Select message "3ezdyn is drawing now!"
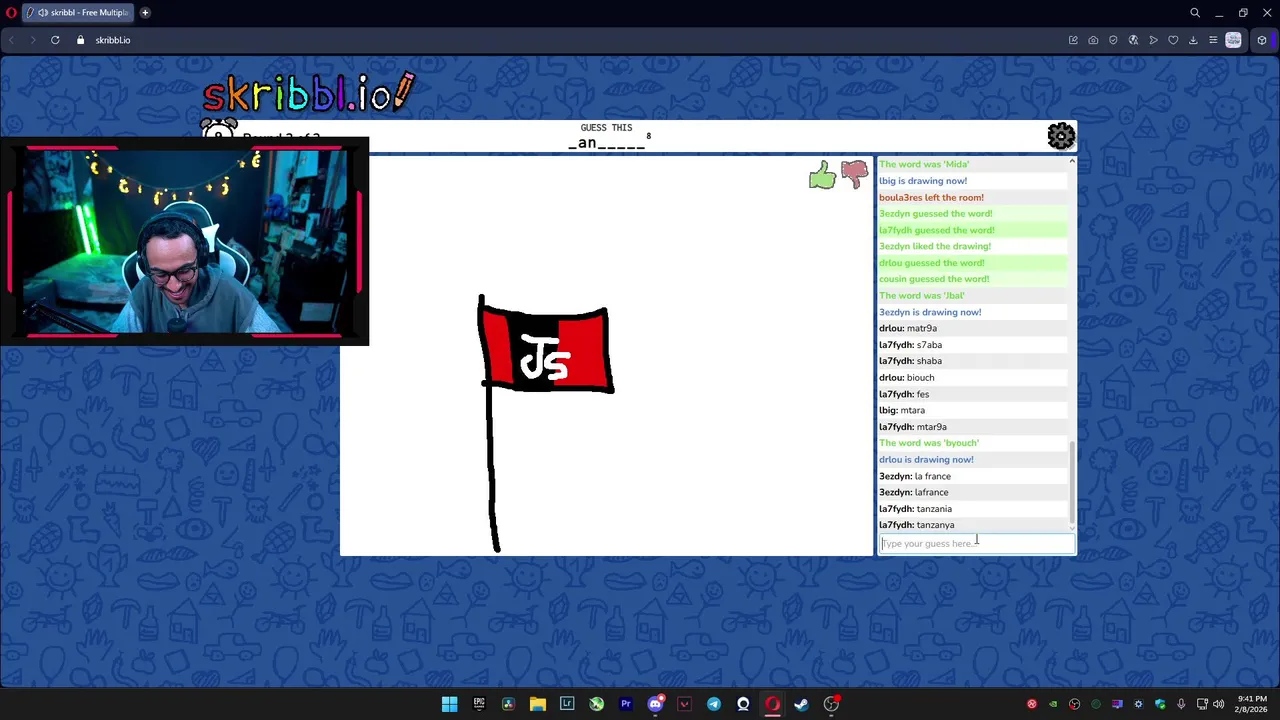 (x=930, y=312)
